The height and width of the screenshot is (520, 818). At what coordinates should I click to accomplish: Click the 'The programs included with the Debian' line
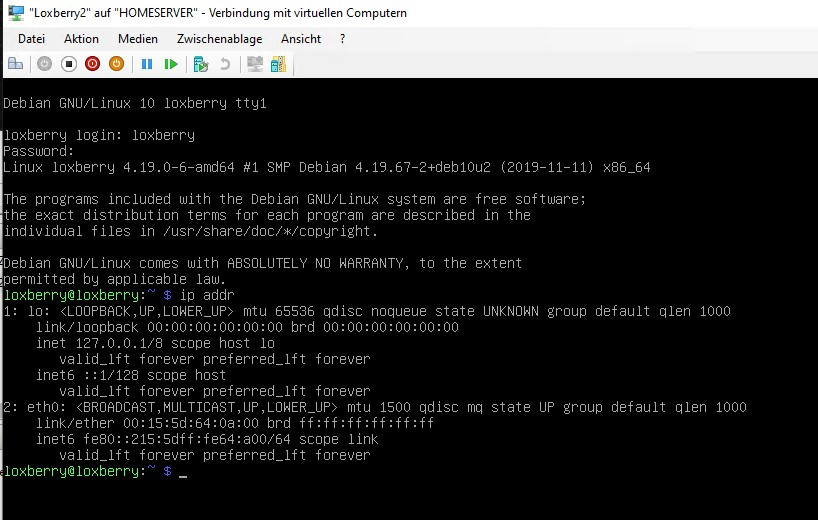point(295,199)
